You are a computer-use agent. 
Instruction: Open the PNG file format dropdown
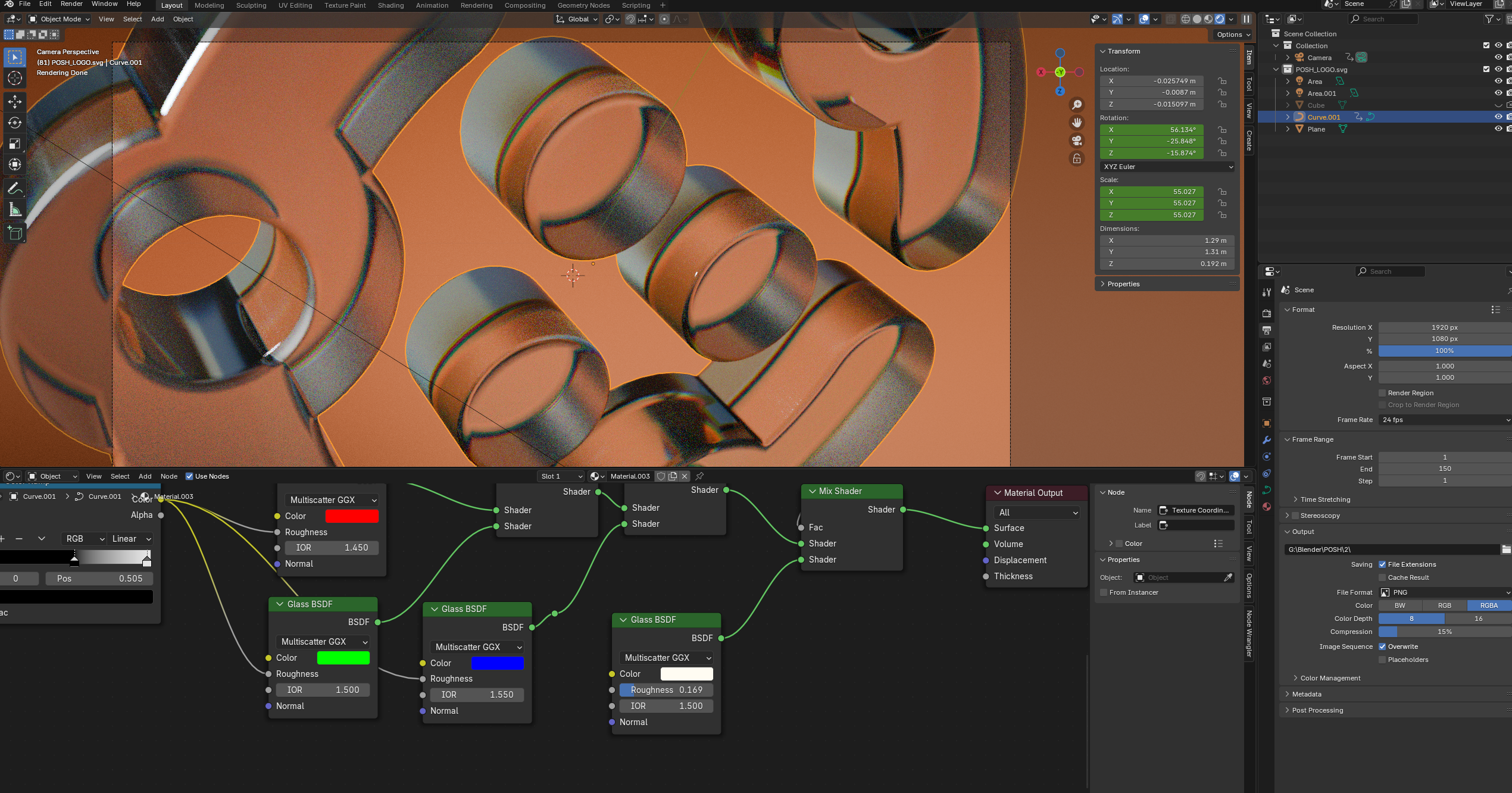pos(1445,592)
